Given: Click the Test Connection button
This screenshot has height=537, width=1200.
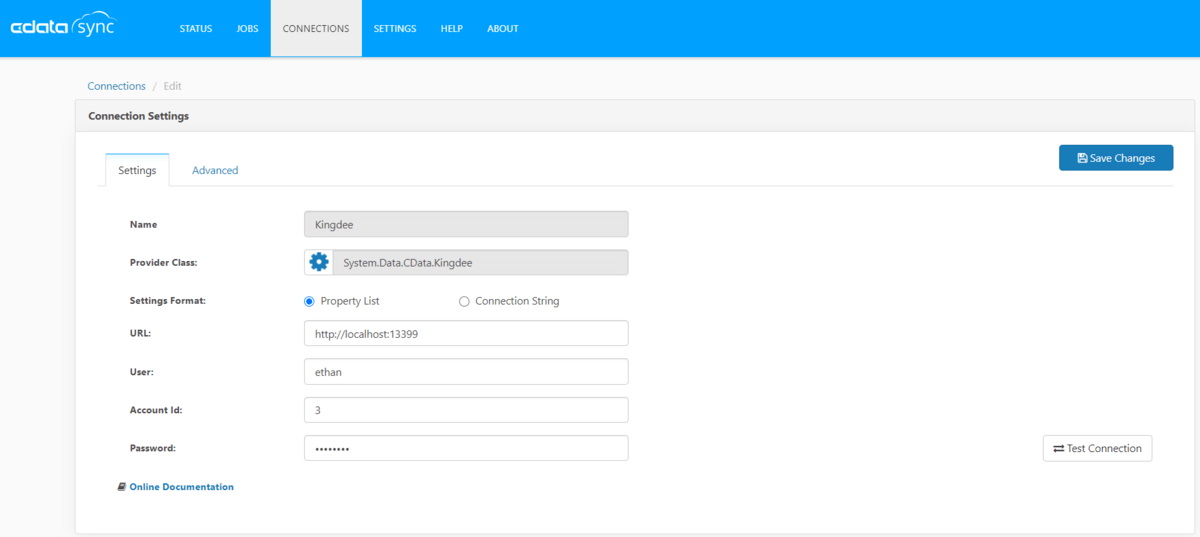Looking at the screenshot, I should point(1097,448).
